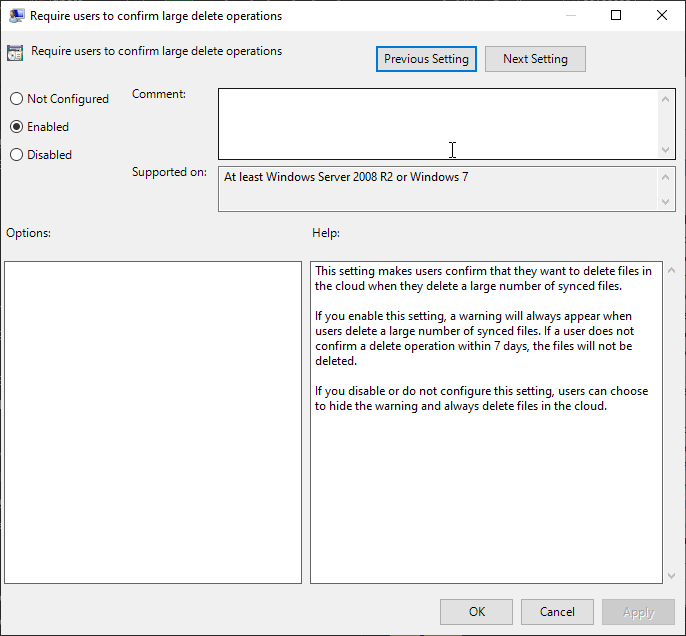Set the policy to Disabled
686x636 pixels.
pyautogui.click(x=16, y=155)
